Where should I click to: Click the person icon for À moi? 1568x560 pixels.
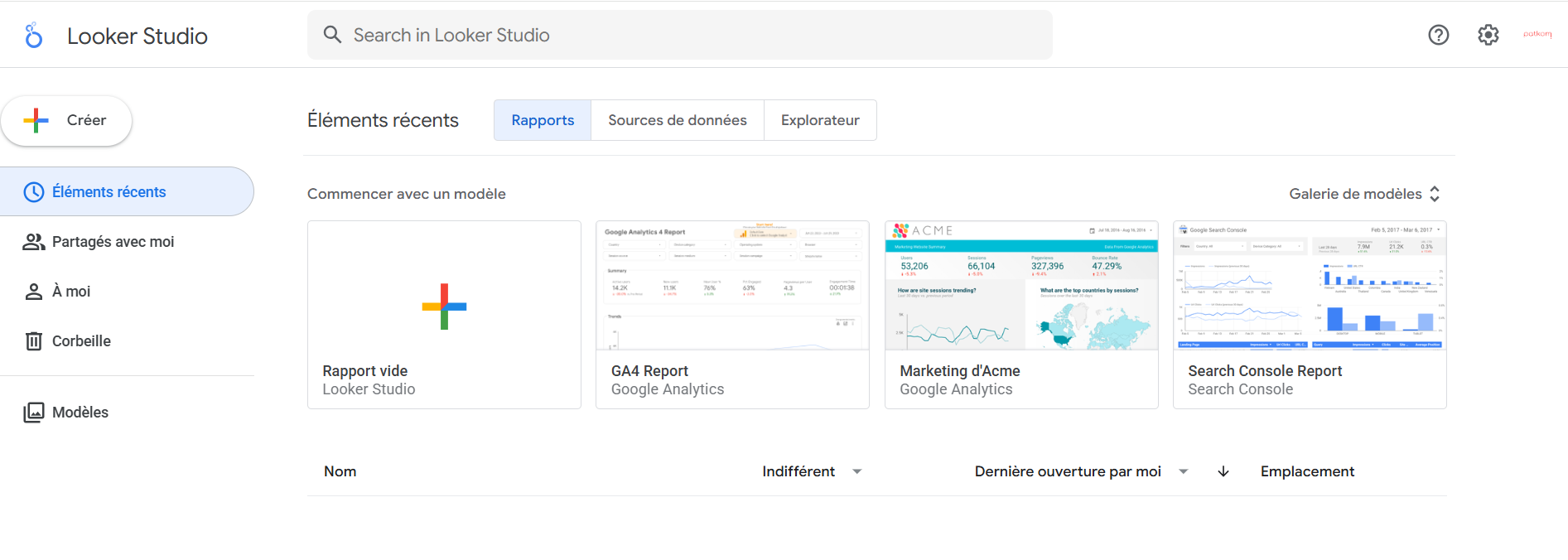34,292
